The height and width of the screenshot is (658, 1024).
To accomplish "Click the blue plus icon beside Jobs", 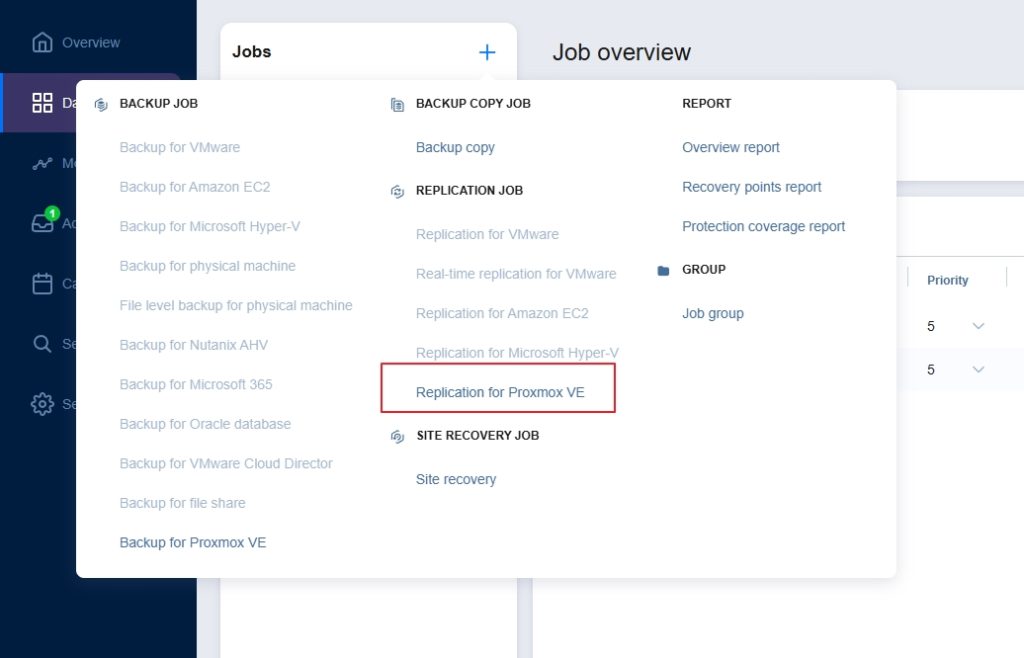I will pyautogui.click(x=487, y=52).
